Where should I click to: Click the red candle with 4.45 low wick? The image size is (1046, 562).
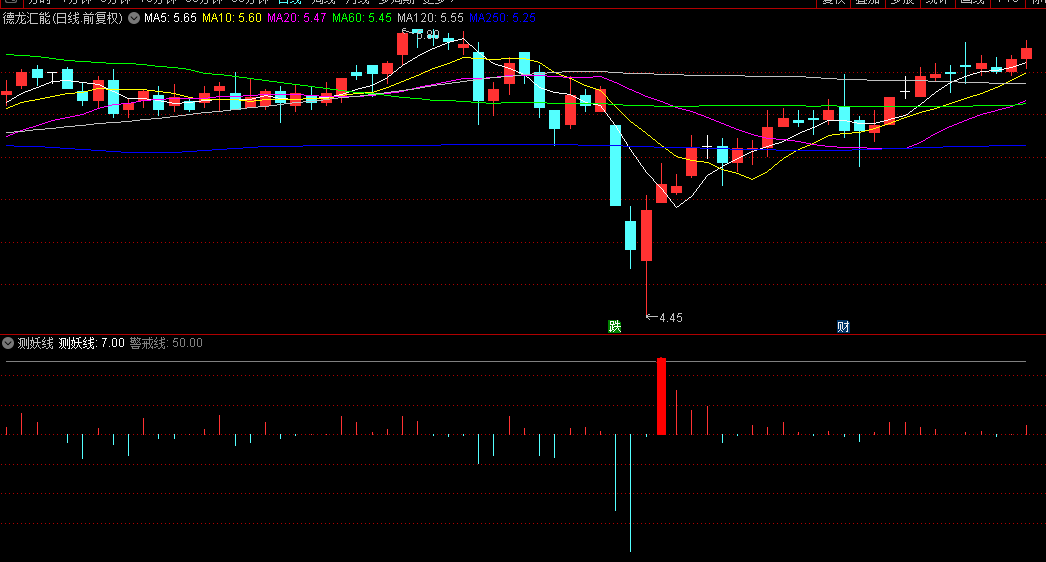tap(646, 236)
